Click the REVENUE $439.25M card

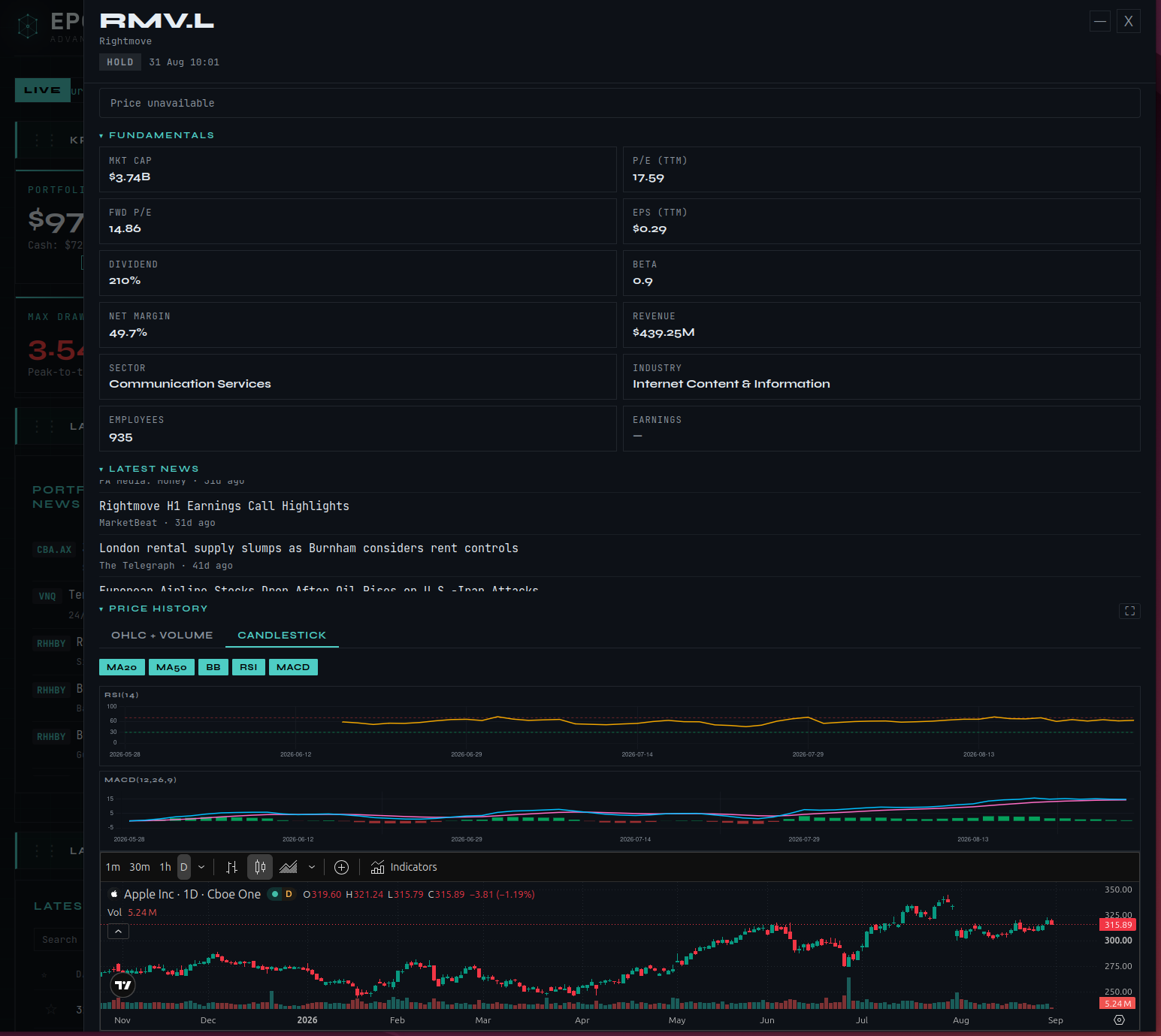881,325
